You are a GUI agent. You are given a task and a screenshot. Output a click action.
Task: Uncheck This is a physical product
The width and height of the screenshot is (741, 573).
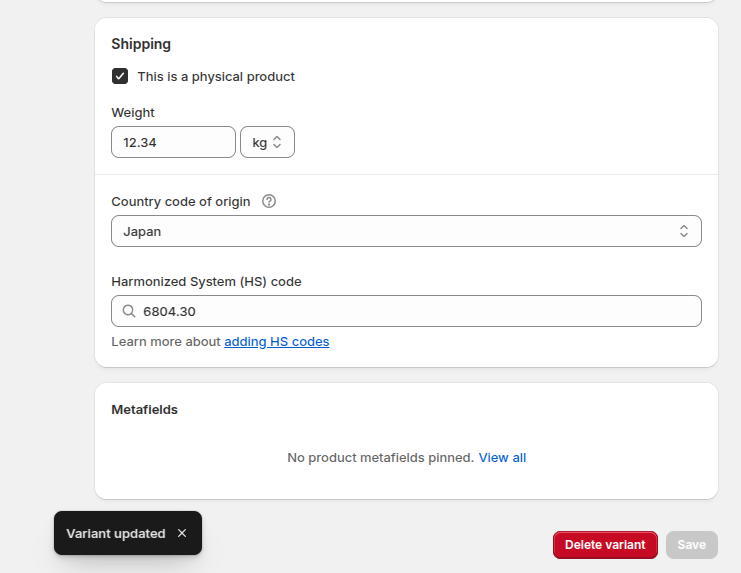(120, 76)
